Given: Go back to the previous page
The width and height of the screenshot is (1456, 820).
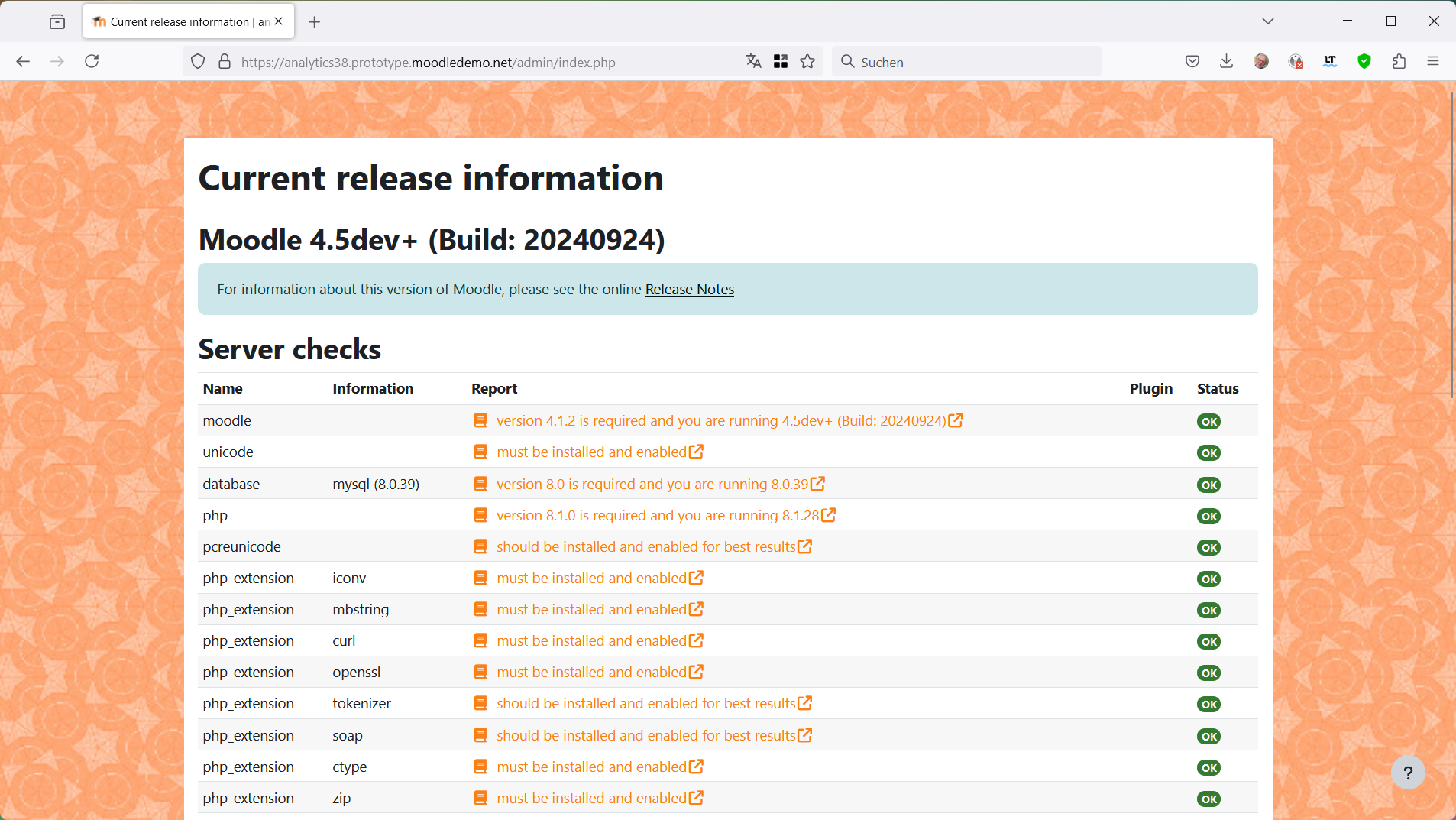Looking at the screenshot, I should [23, 62].
